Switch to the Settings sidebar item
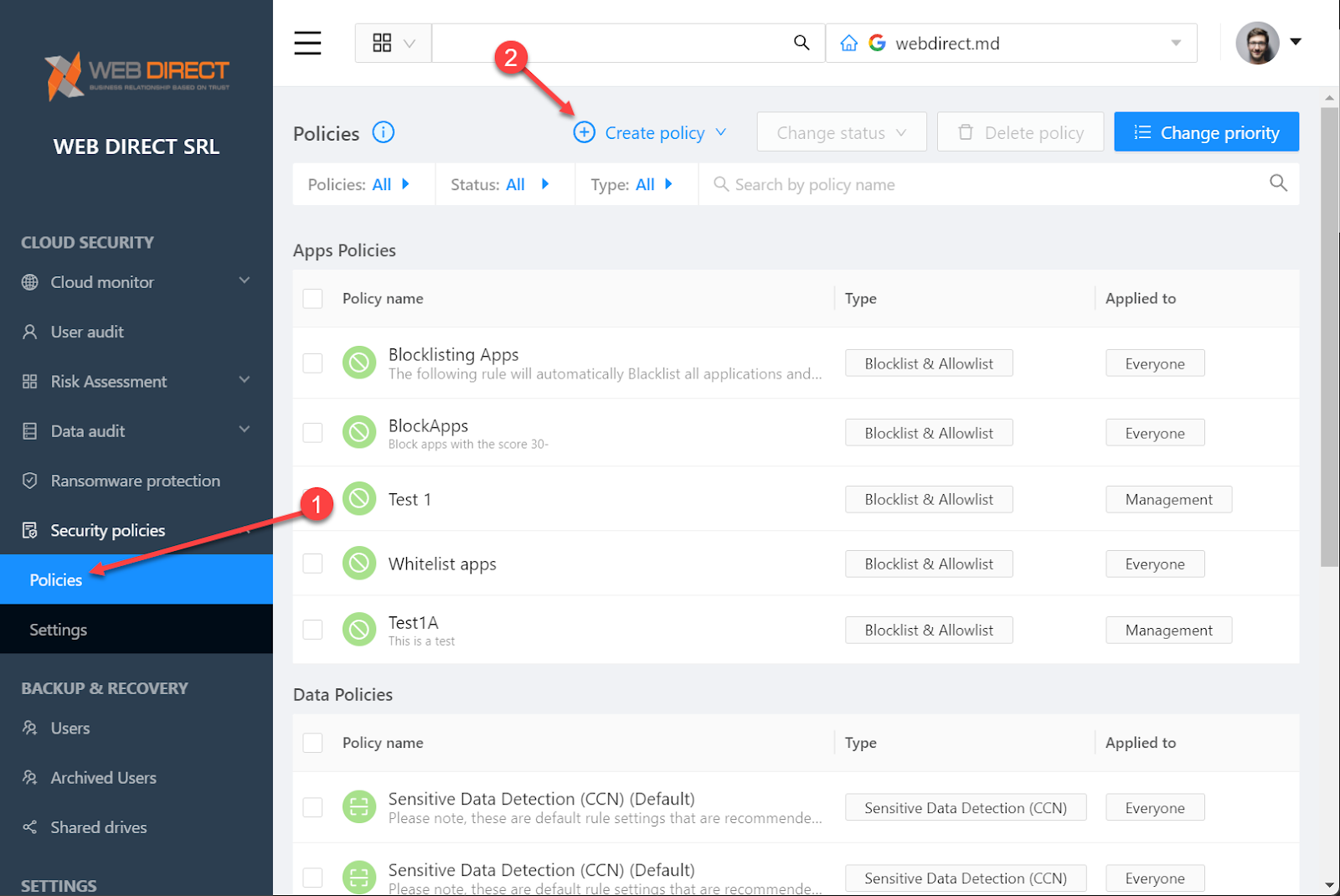This screenshot has width=1340, height=896. point(59,630)
